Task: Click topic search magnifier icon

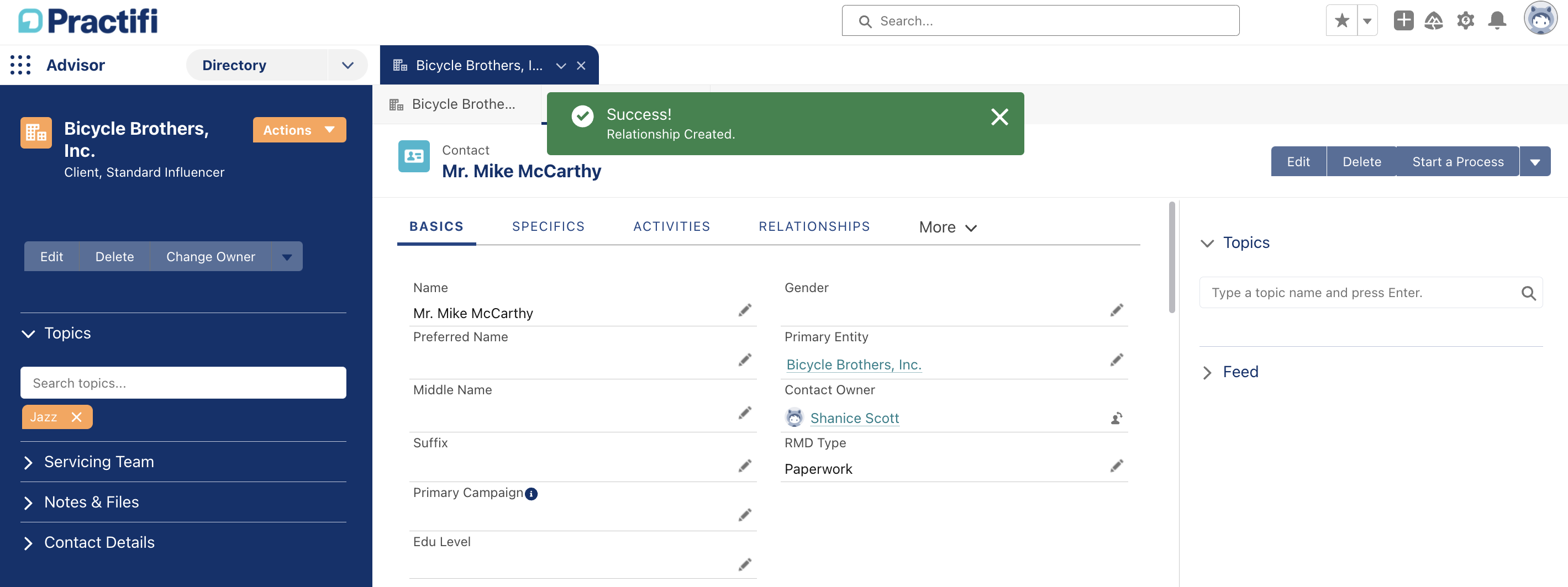Action: [1528, 293]
